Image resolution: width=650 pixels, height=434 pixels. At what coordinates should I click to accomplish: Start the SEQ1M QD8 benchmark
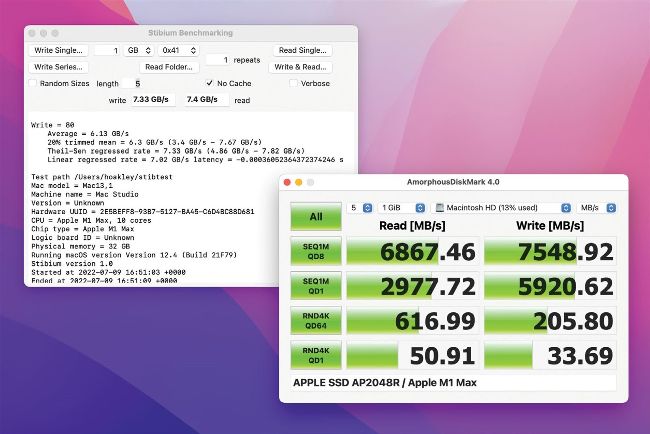pyautogui.click(x=315, y=252)
